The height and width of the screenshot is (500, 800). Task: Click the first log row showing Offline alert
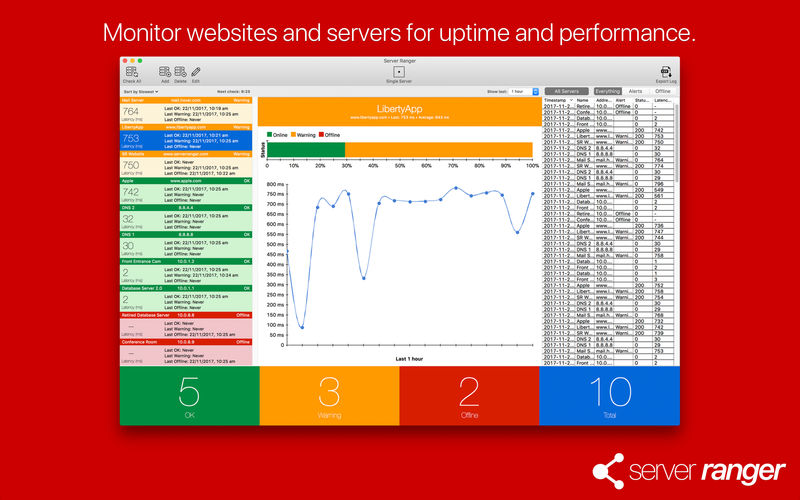click(608, 106)
